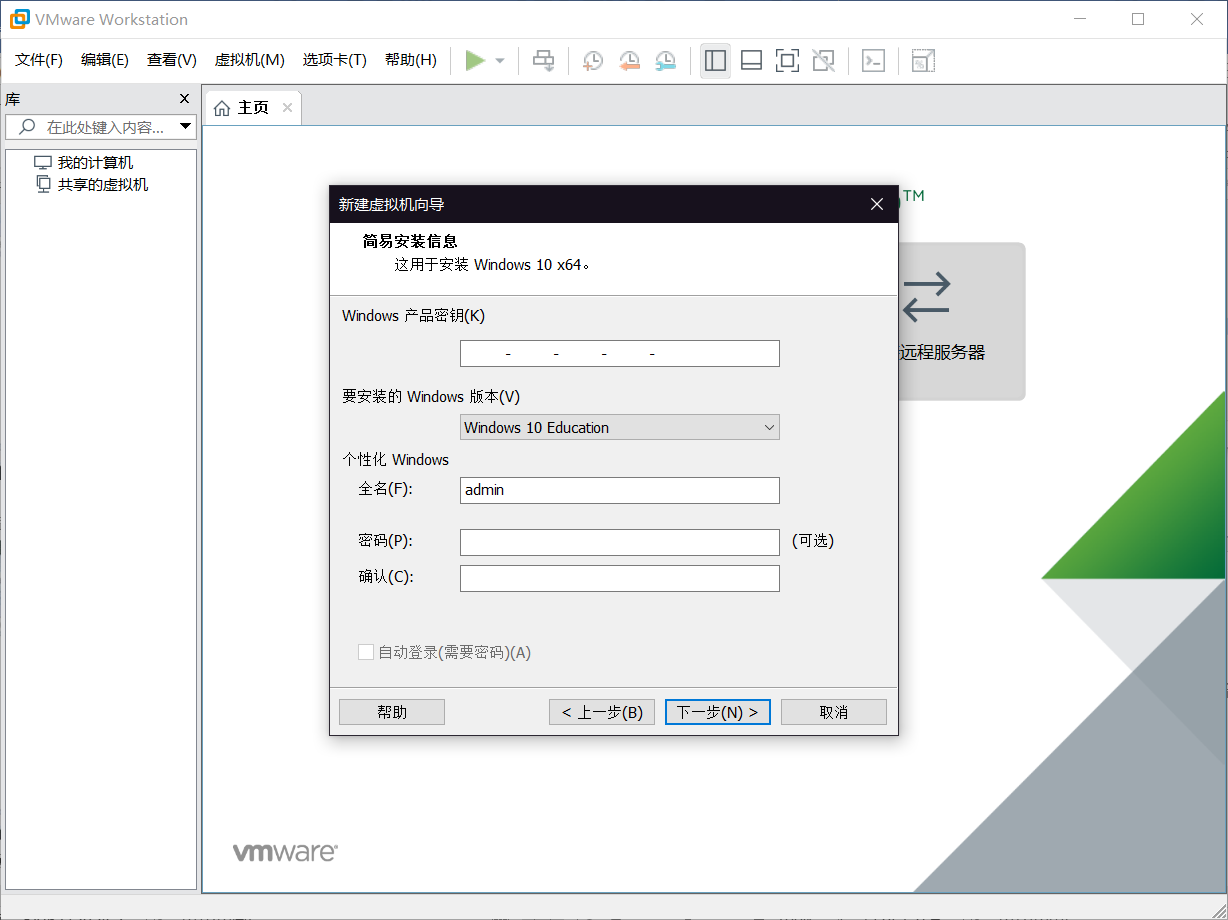Open the 编辑(E) menu
Screen dimensions: 1228x920
point(105,60)
